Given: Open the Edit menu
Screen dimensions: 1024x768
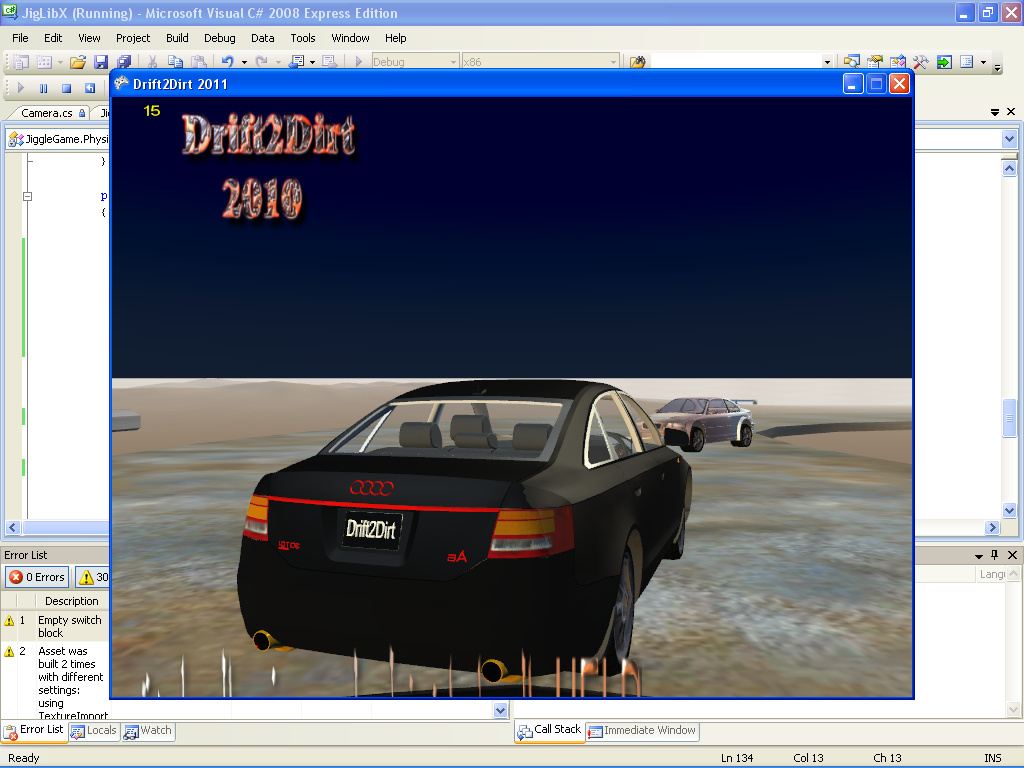Looking at the screenshot, I should click(53, 38).
